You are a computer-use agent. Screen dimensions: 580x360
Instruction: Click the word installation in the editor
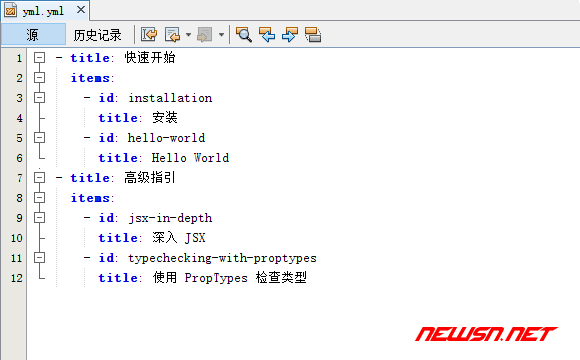pyautogui.click(x=170, y=98)
